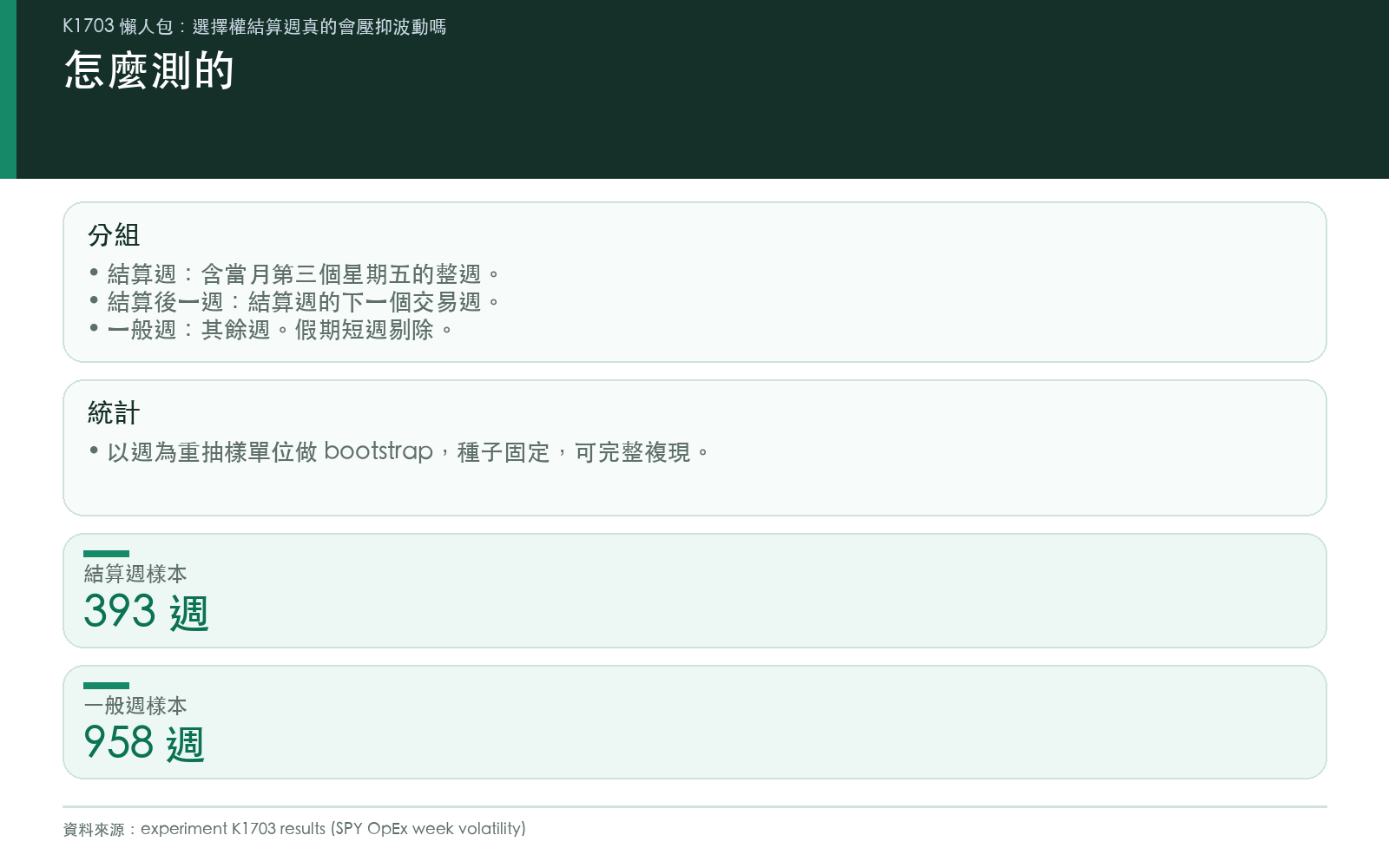Screen dimensions: 1389x868
Task: Click the 資料來源 footer line
Action: pos(294,829)
